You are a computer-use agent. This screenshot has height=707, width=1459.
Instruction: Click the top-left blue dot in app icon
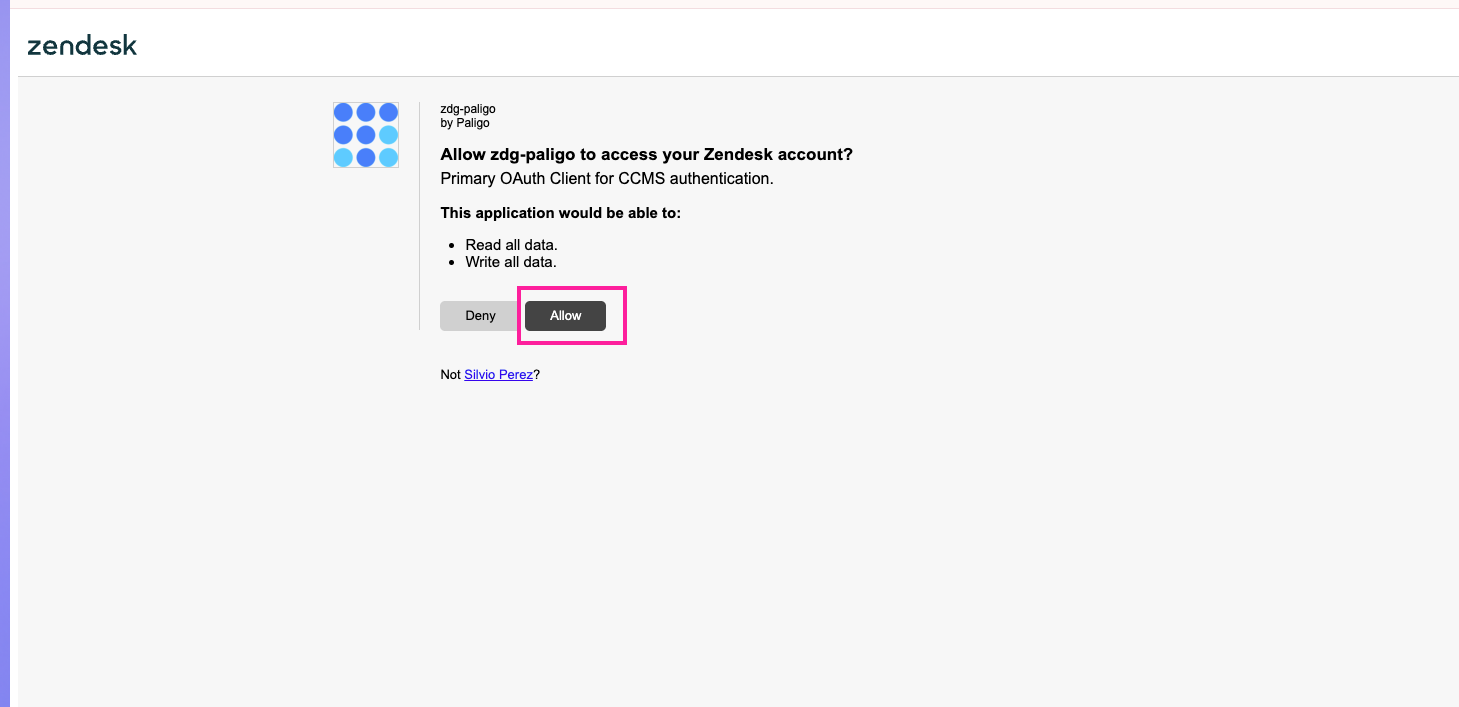342,112
